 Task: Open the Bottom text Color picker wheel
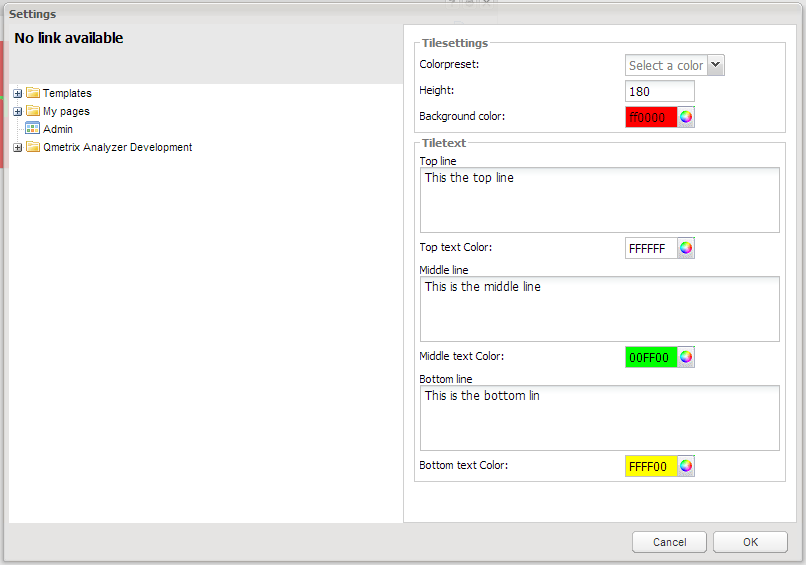[686, 466]
